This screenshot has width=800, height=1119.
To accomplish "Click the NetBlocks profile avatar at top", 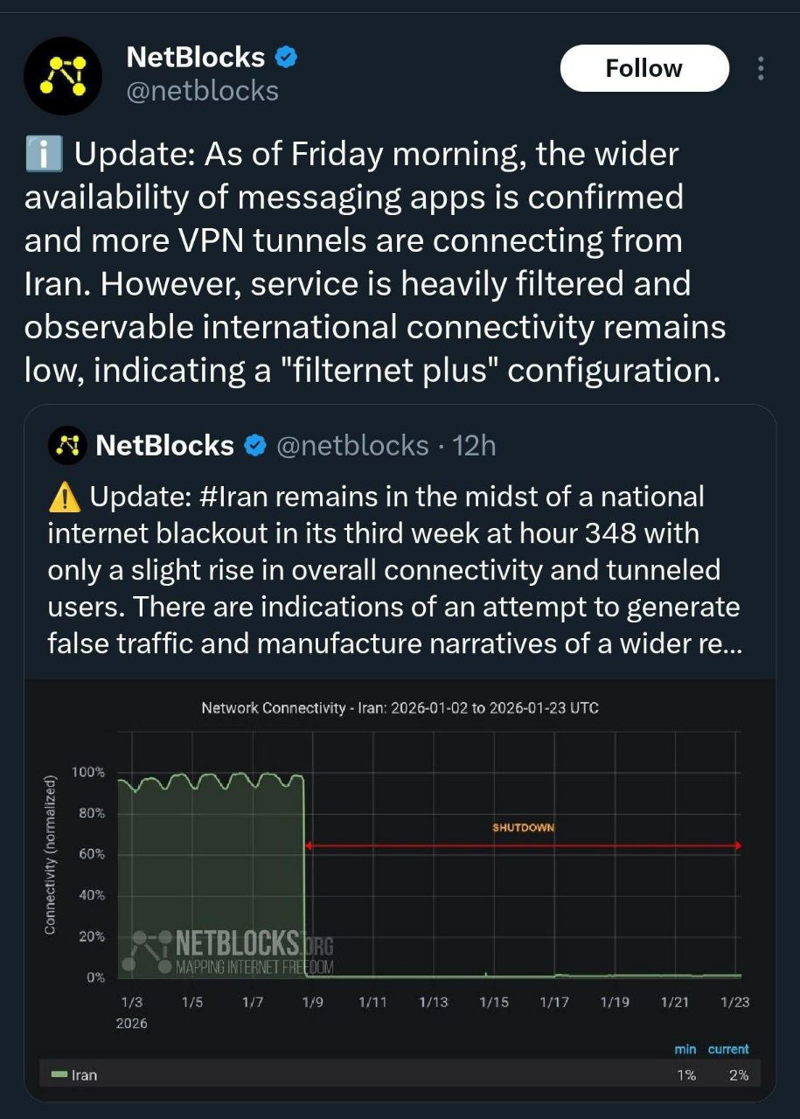I will coord(61,75).
